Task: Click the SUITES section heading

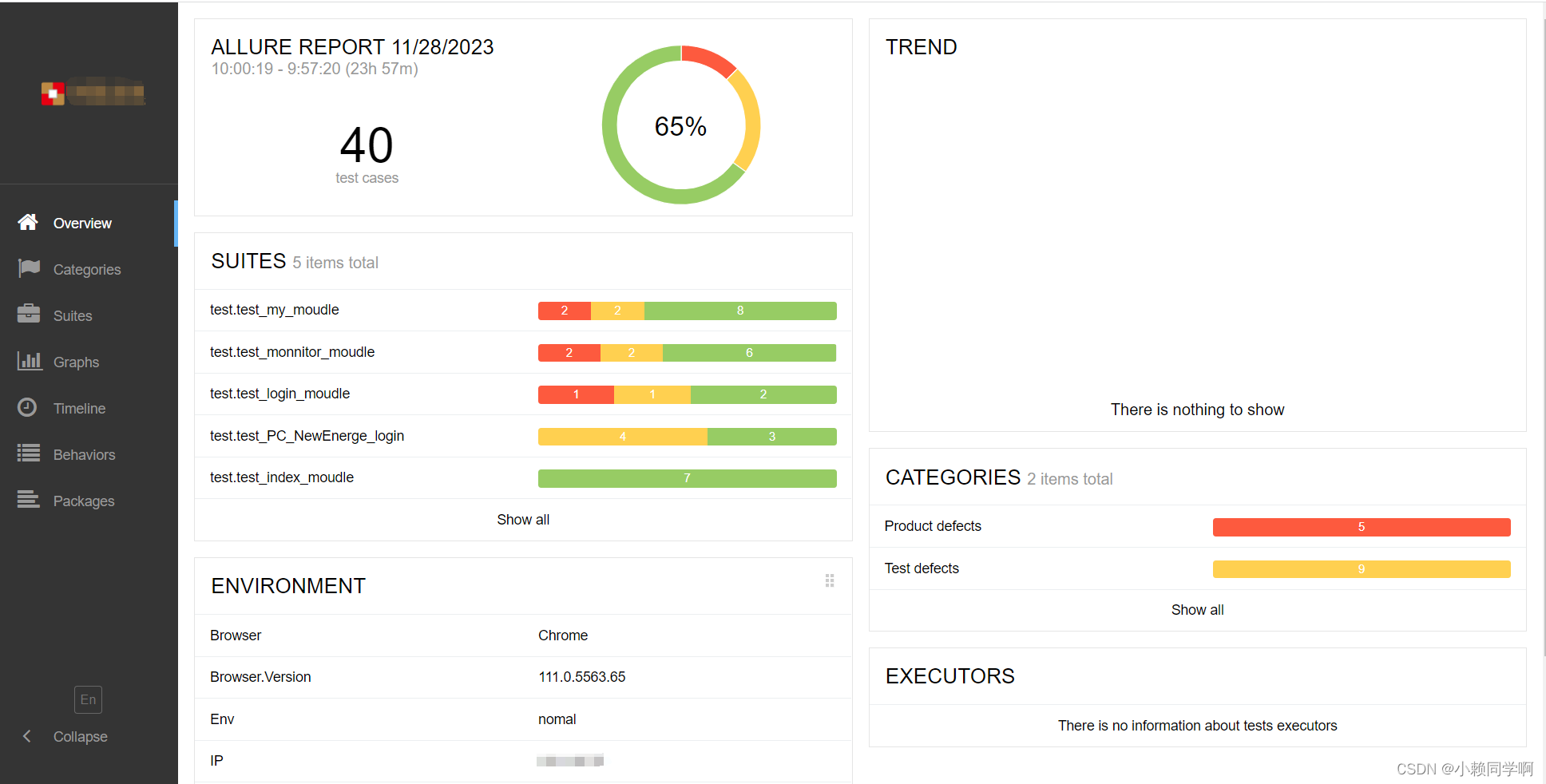Action: (248, 261)
